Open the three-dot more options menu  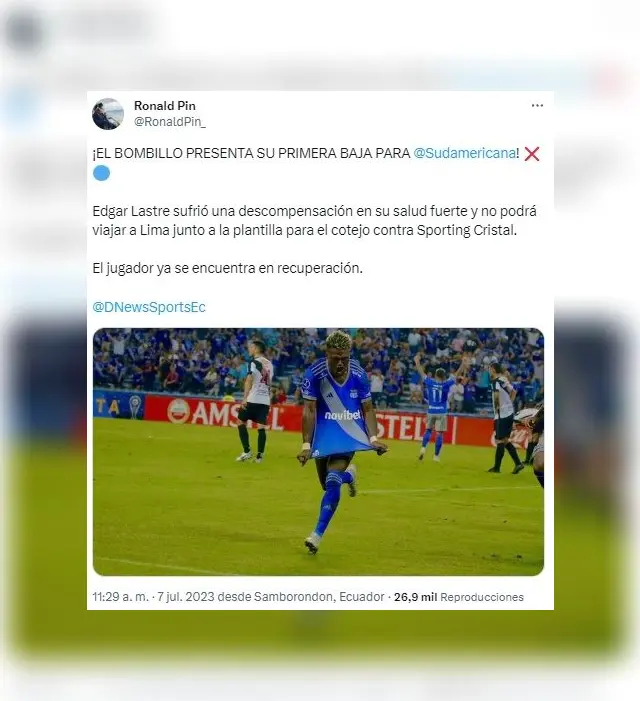(x=537, y=106)
